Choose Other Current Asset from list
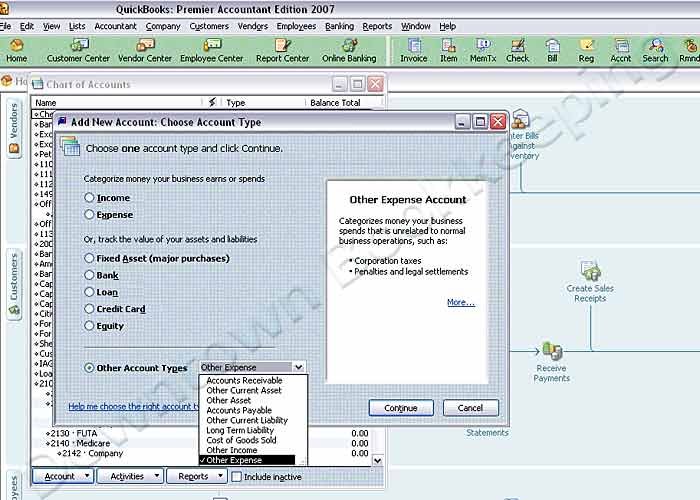Image resolution: width=700 pixels, height=500 pixels. [x=244, y=390]
